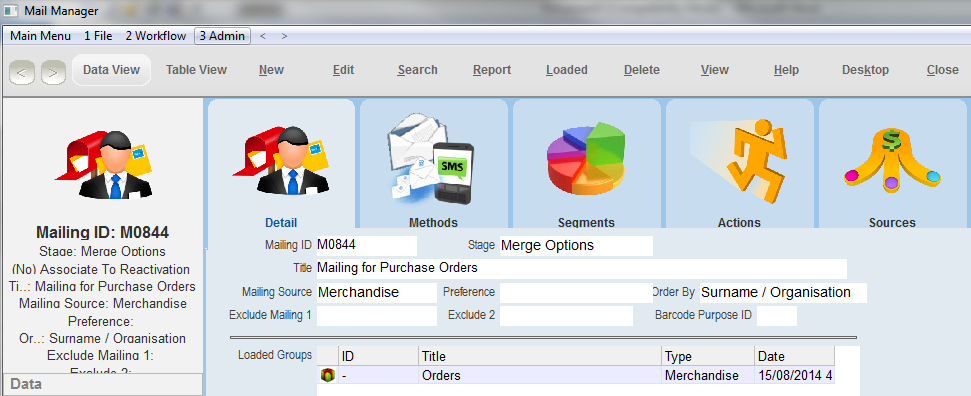Click the Mail Manager title bar icon
The image size is (971, 396).
11,11
